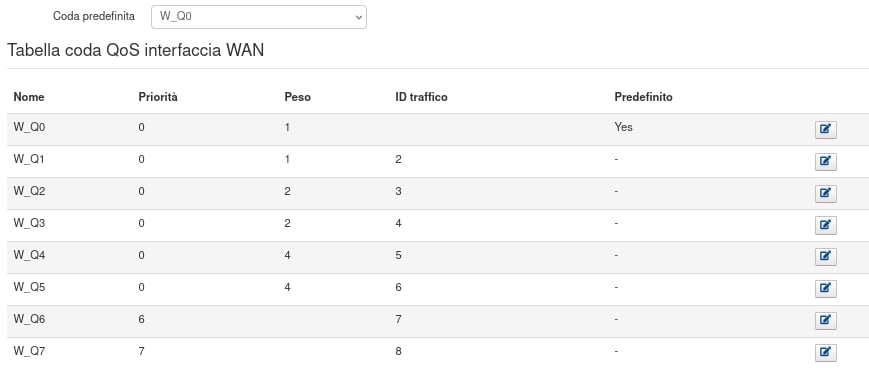Open the Coda predefinita dropdown

click(x=259, y=17)
